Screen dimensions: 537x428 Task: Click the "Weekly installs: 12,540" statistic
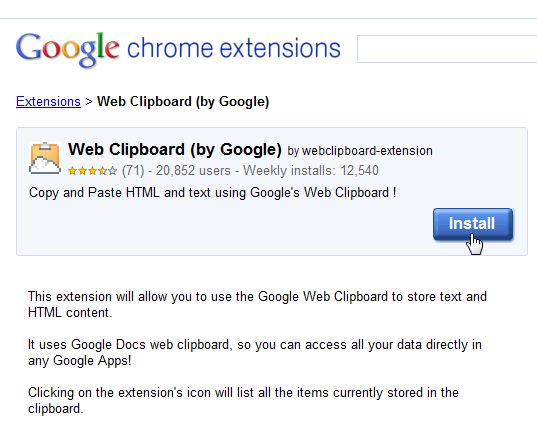311,171
